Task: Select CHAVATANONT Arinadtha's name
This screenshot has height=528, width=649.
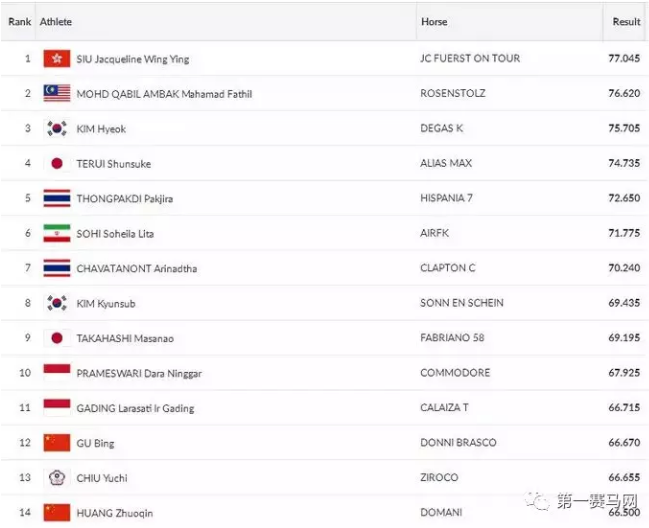Action: click(x=135, y=269)
